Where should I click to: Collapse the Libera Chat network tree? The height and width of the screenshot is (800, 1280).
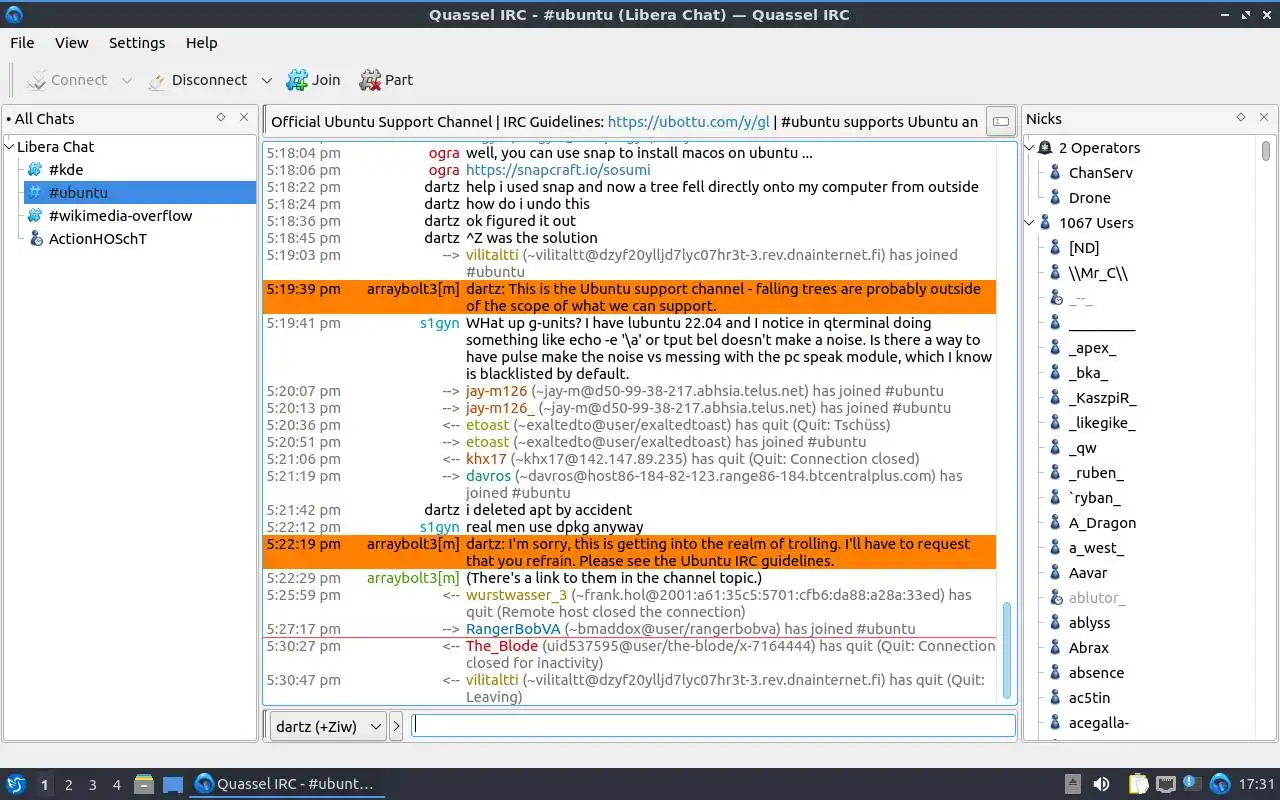[10, 146]
